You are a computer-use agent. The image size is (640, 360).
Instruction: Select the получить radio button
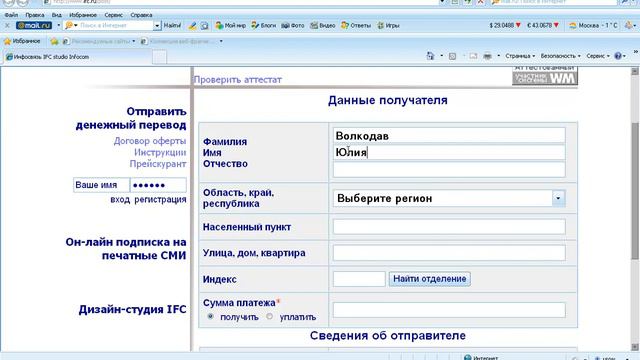pyautogui.click(x=211, y=316)
